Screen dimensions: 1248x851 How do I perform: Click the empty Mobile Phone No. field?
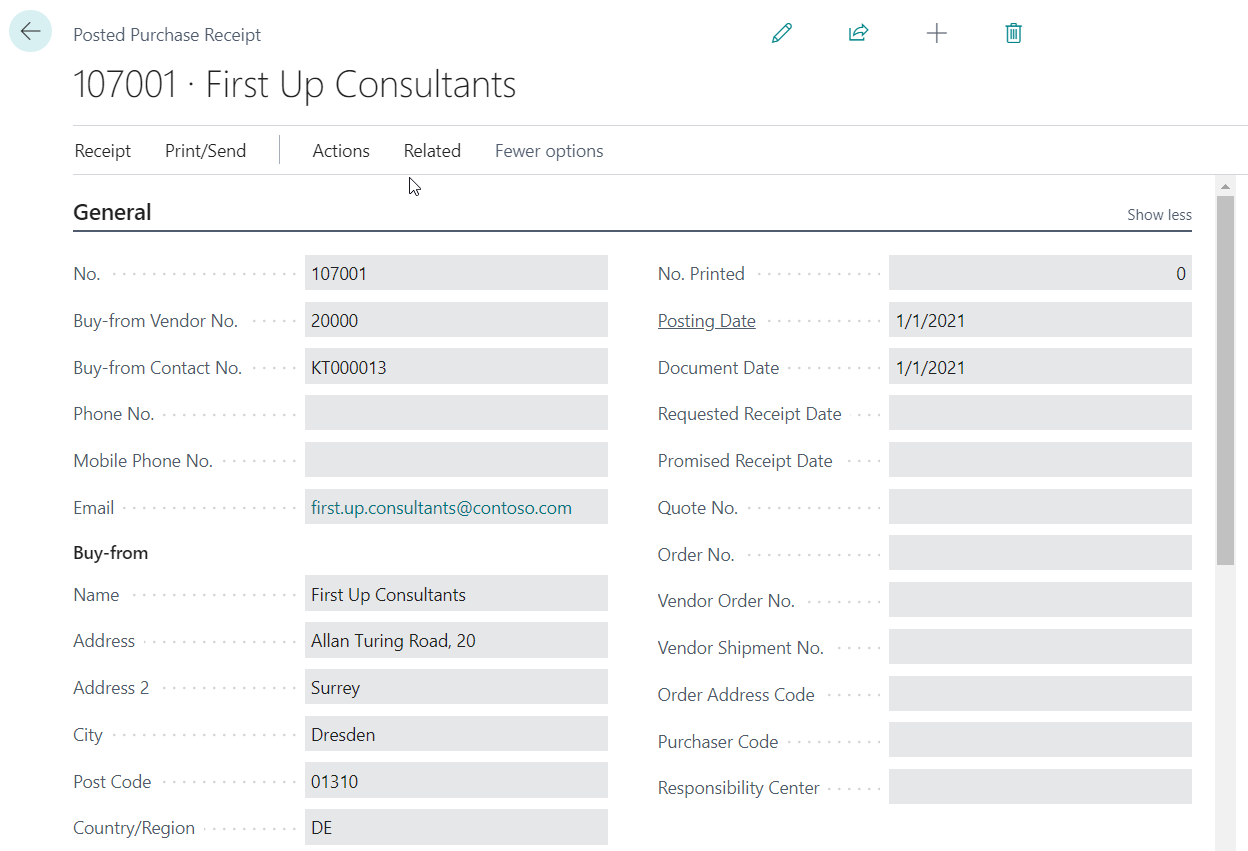[456, 460]
